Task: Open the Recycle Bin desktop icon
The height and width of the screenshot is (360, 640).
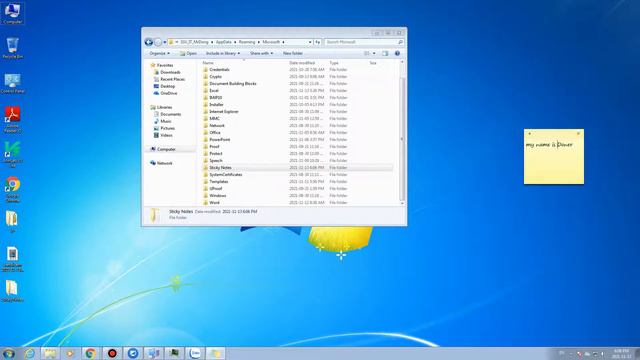Action: click(x=12, y=48)
